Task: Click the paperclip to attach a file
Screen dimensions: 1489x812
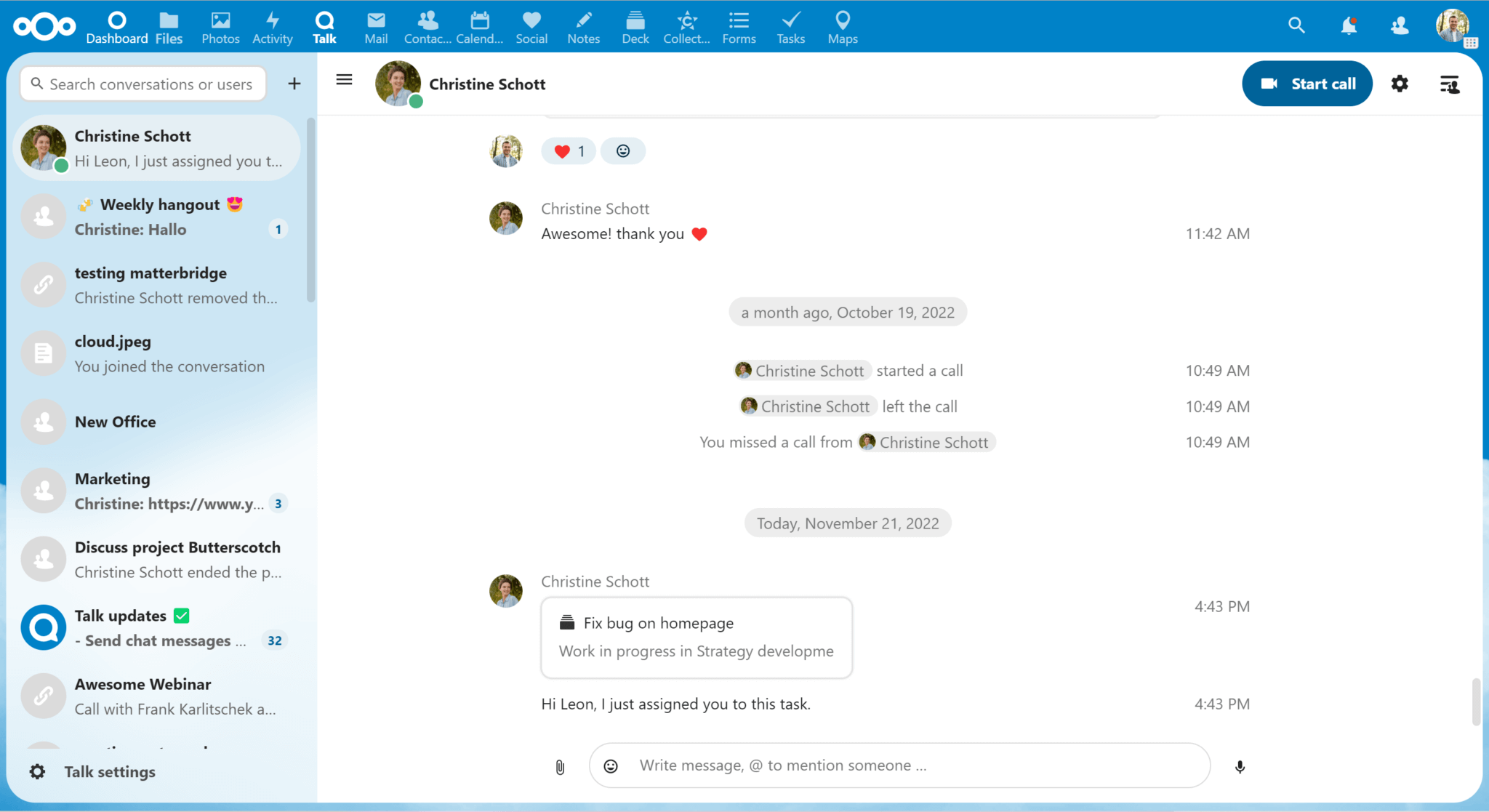Action: [x=559, y=765]
